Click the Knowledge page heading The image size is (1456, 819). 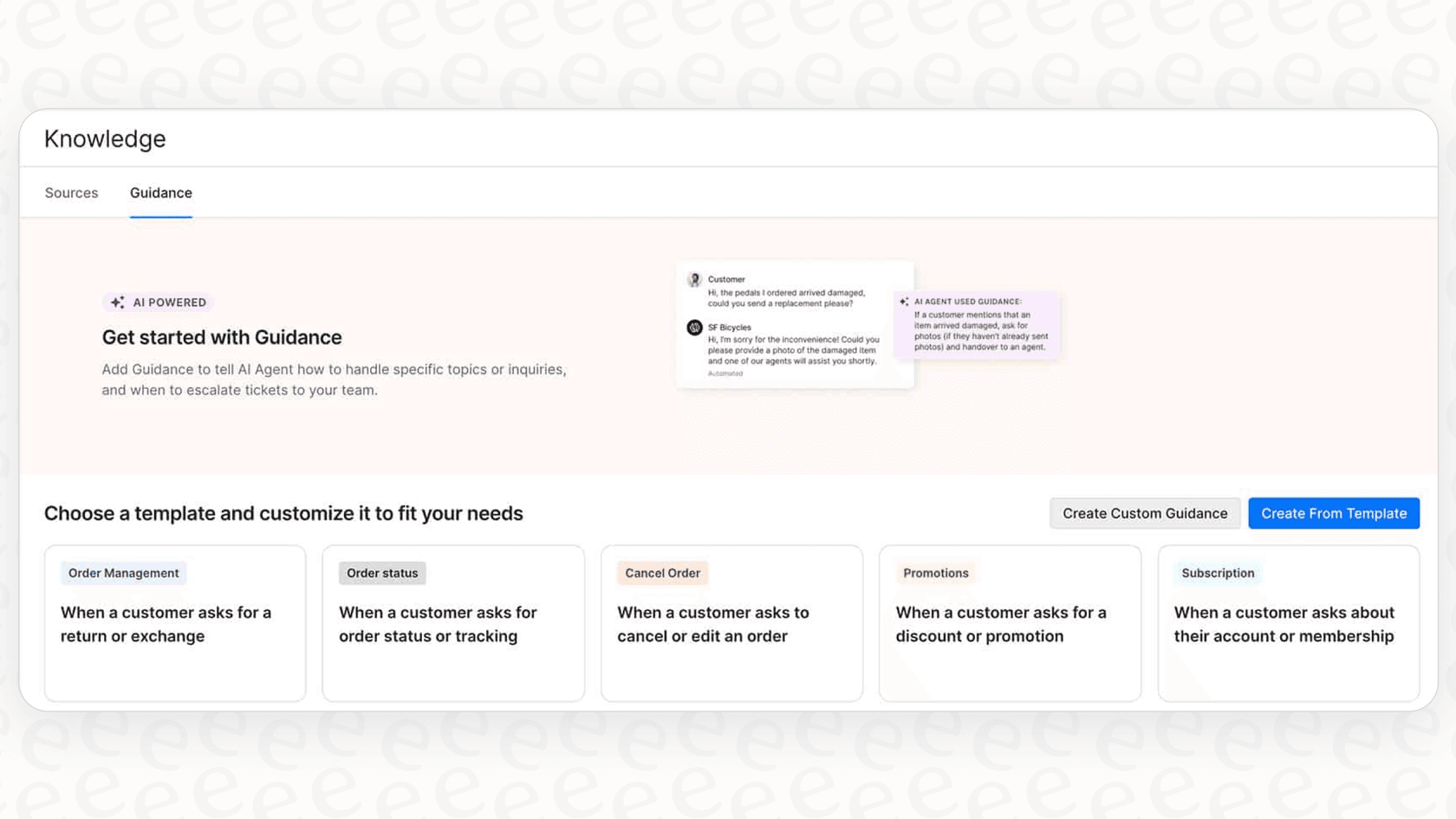pos(105,138)
